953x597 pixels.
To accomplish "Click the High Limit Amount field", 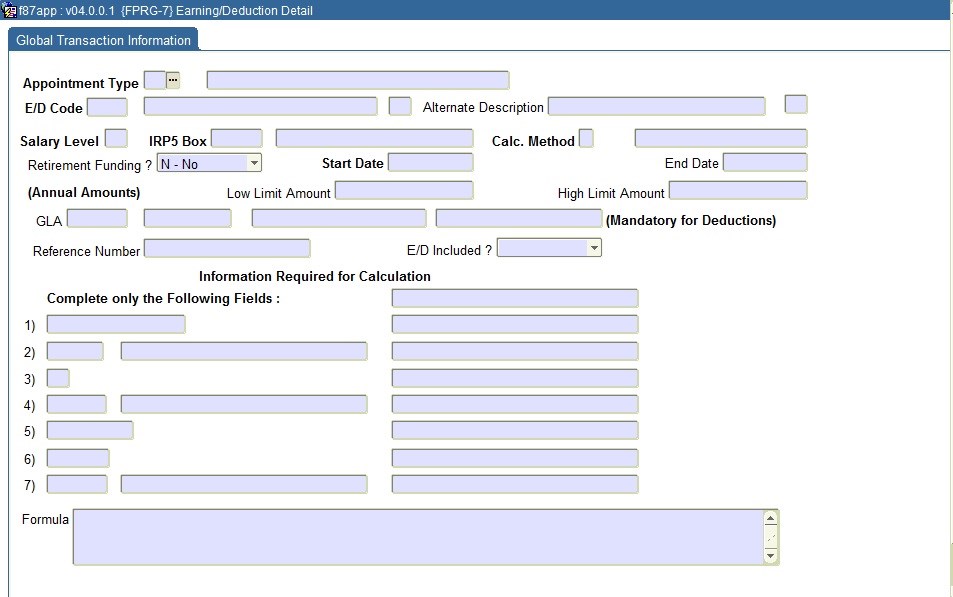I will 737,190.
